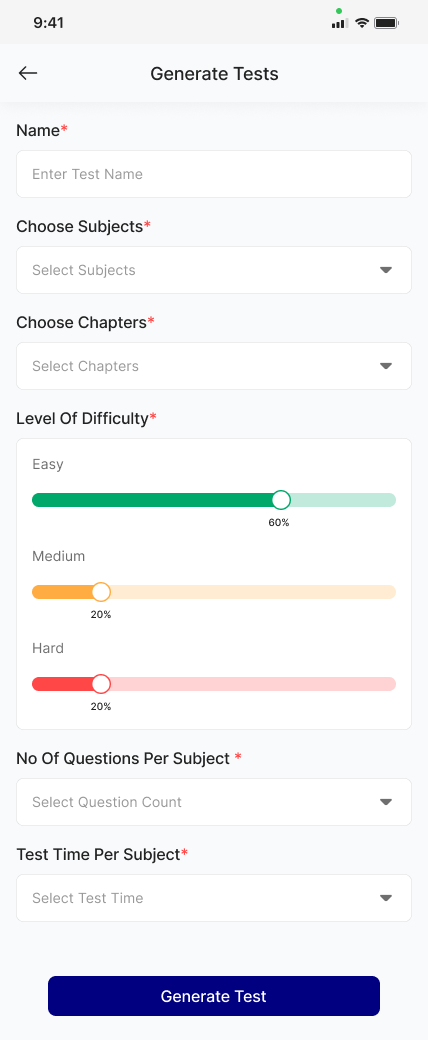428x1040 pixels.
Task: Click the Select Subjects dropdown arrow
Action: pos(386,270)
